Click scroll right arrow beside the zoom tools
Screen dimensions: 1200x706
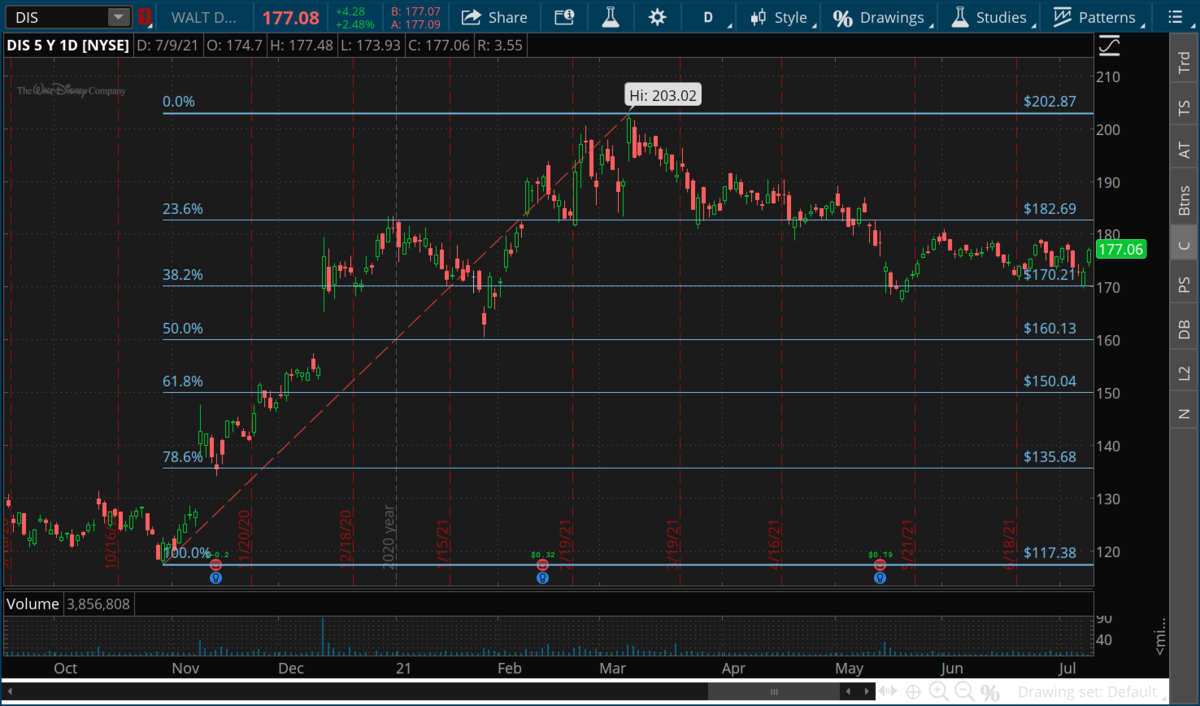click(x=868, y=691)
